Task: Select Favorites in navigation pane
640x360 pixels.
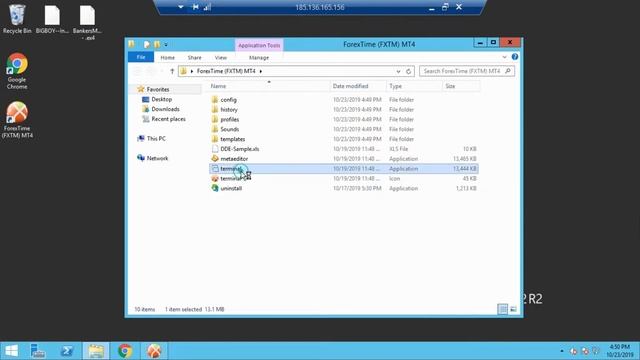Action: pyautogui.click(x=158, y=89)
